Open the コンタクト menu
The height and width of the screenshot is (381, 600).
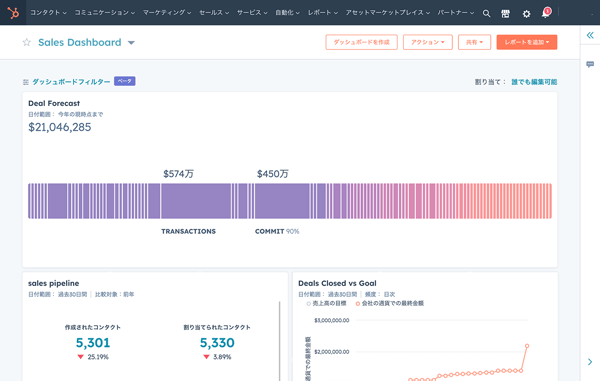pyautogui.click(x=48, y=13)
